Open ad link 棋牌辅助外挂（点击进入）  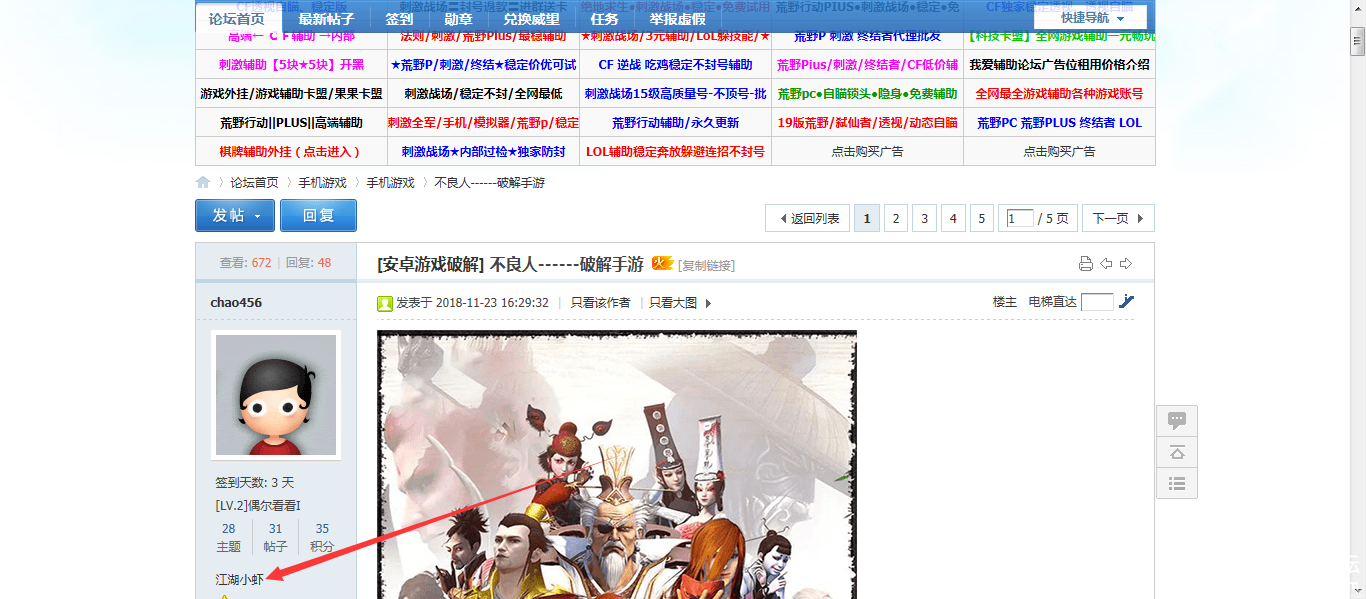(x=290, y=152)
